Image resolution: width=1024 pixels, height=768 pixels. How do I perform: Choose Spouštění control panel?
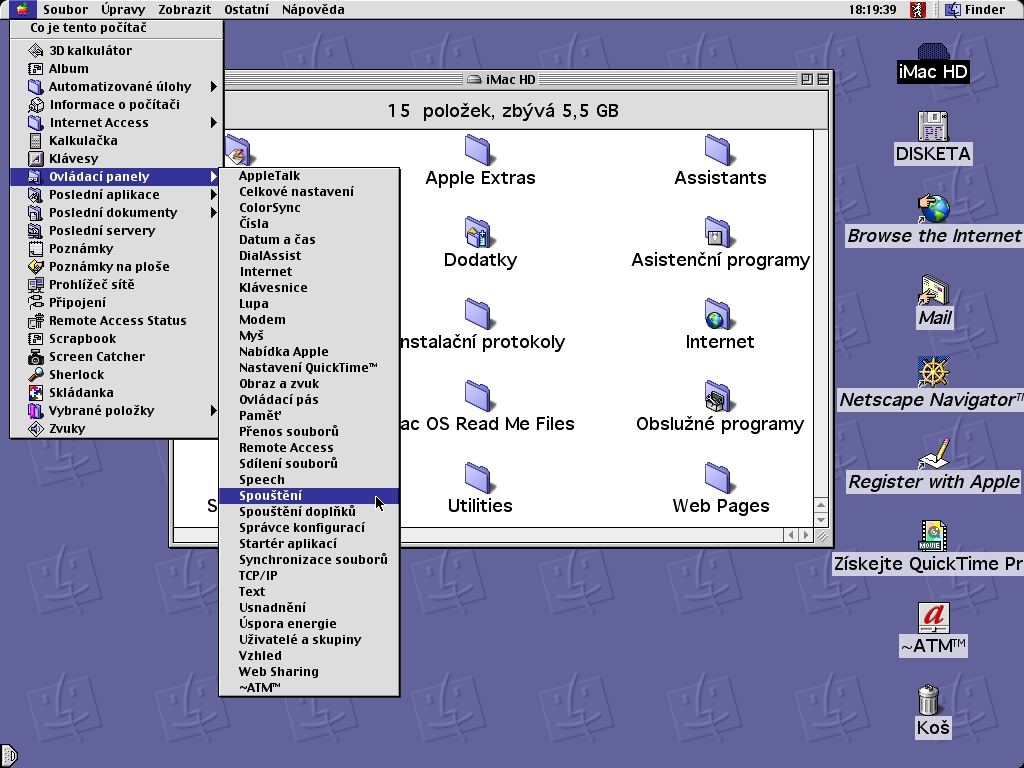pyautogui.click(x=309, y=496)
